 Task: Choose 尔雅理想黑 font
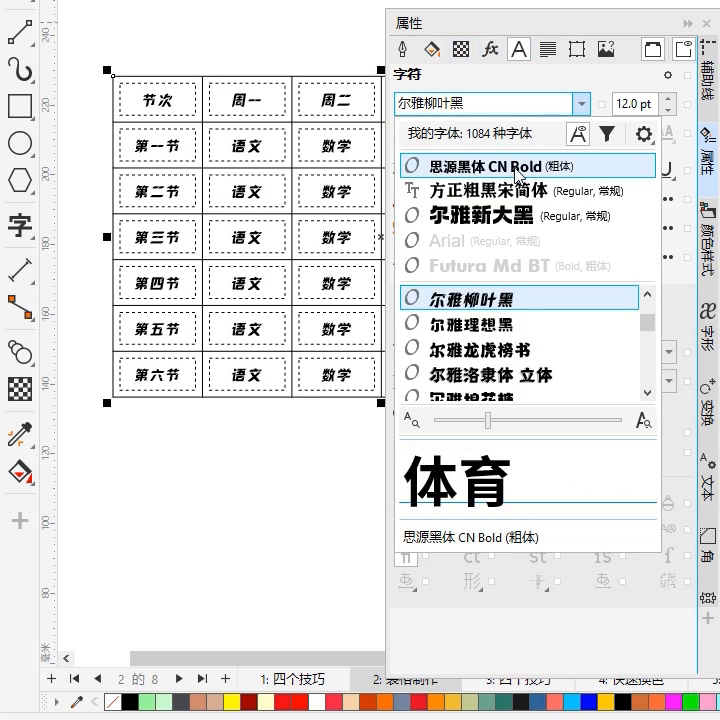pyautogui.click(x=519, y=324)
